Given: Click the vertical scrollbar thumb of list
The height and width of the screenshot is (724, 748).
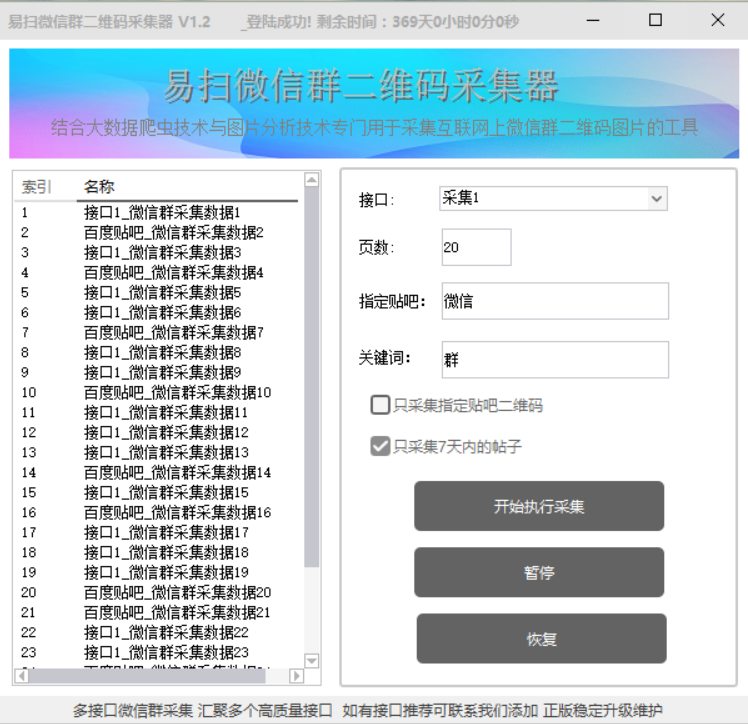Looking at the screenshot, I should point(312,377).
